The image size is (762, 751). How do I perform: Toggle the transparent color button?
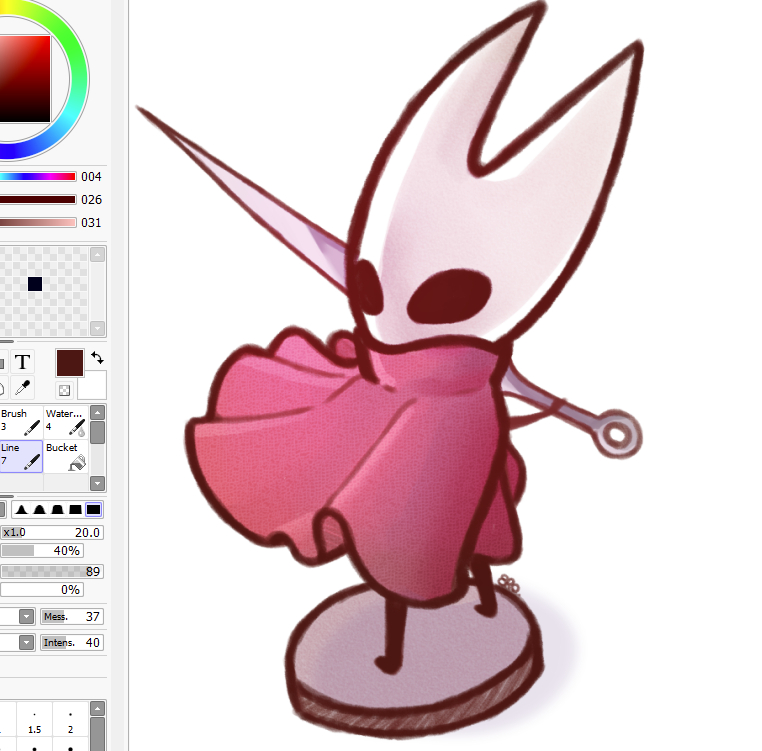(65, 389)
